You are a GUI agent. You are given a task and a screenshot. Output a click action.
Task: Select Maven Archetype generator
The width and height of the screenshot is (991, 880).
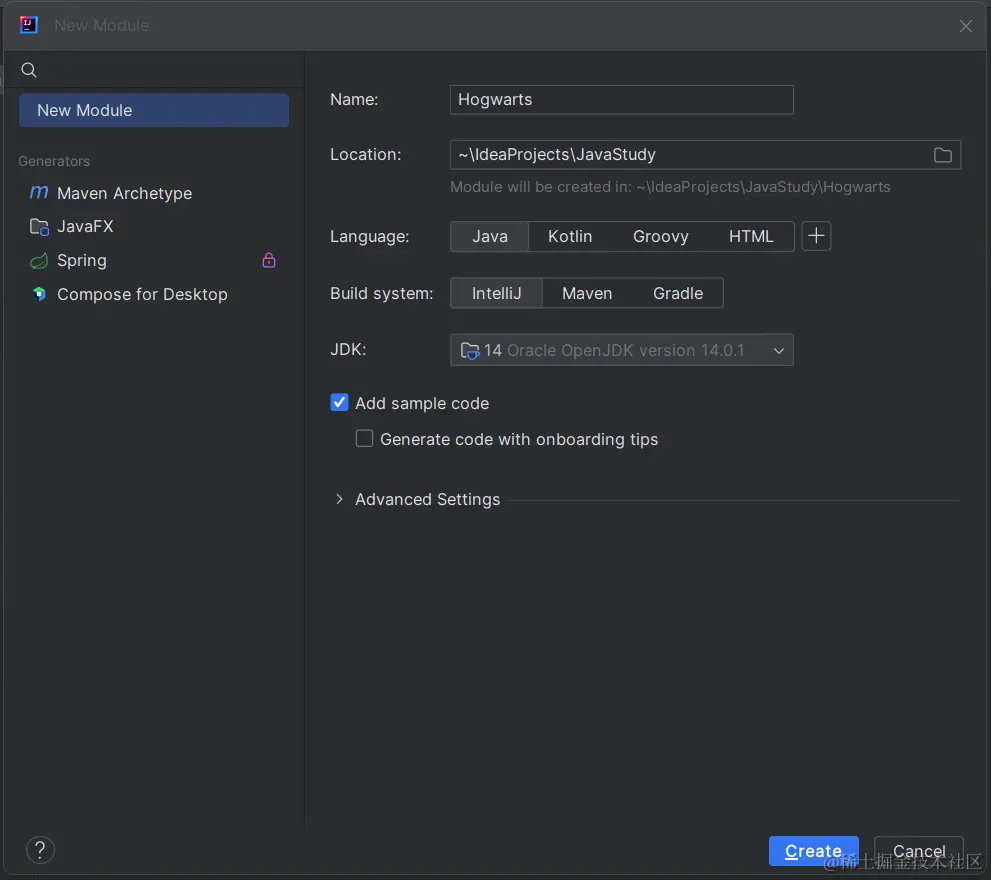[x=125, y=193]
